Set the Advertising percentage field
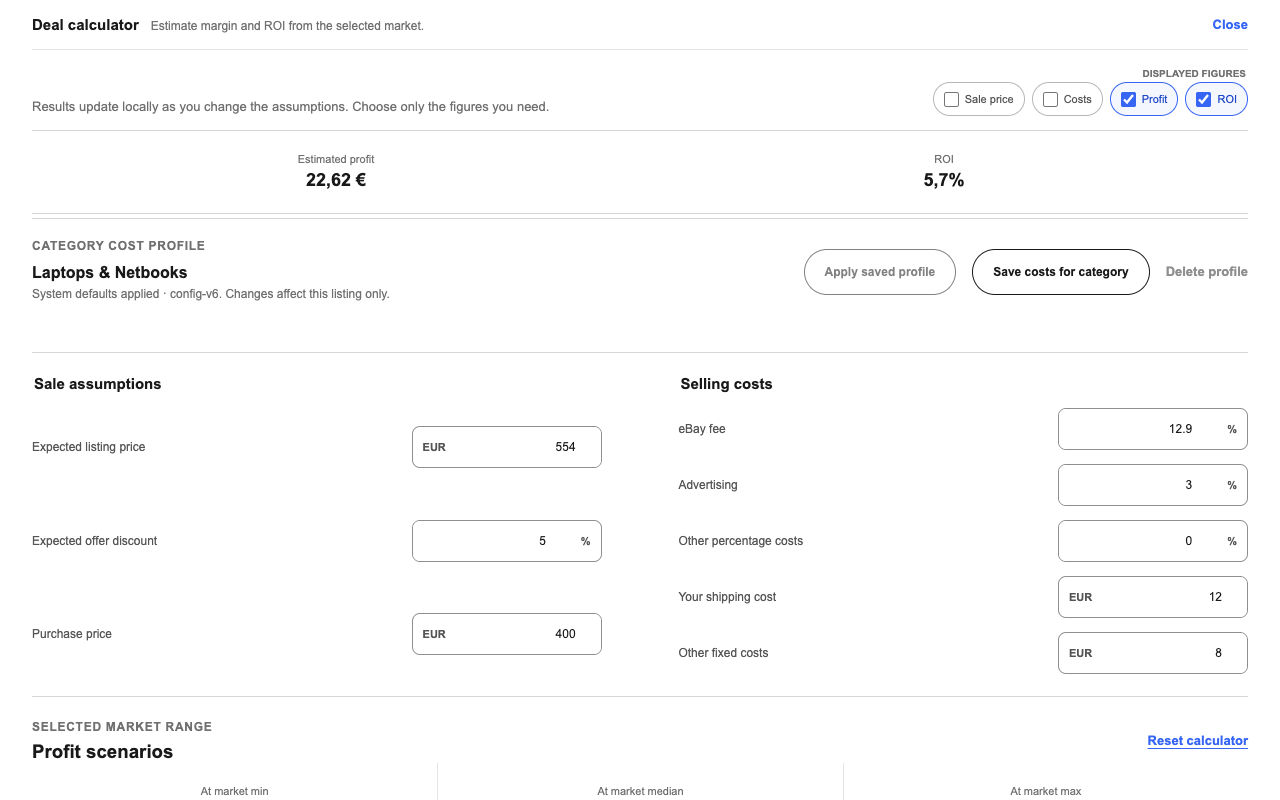This screenshot has width=1280, height=800. coord(1153,485)
